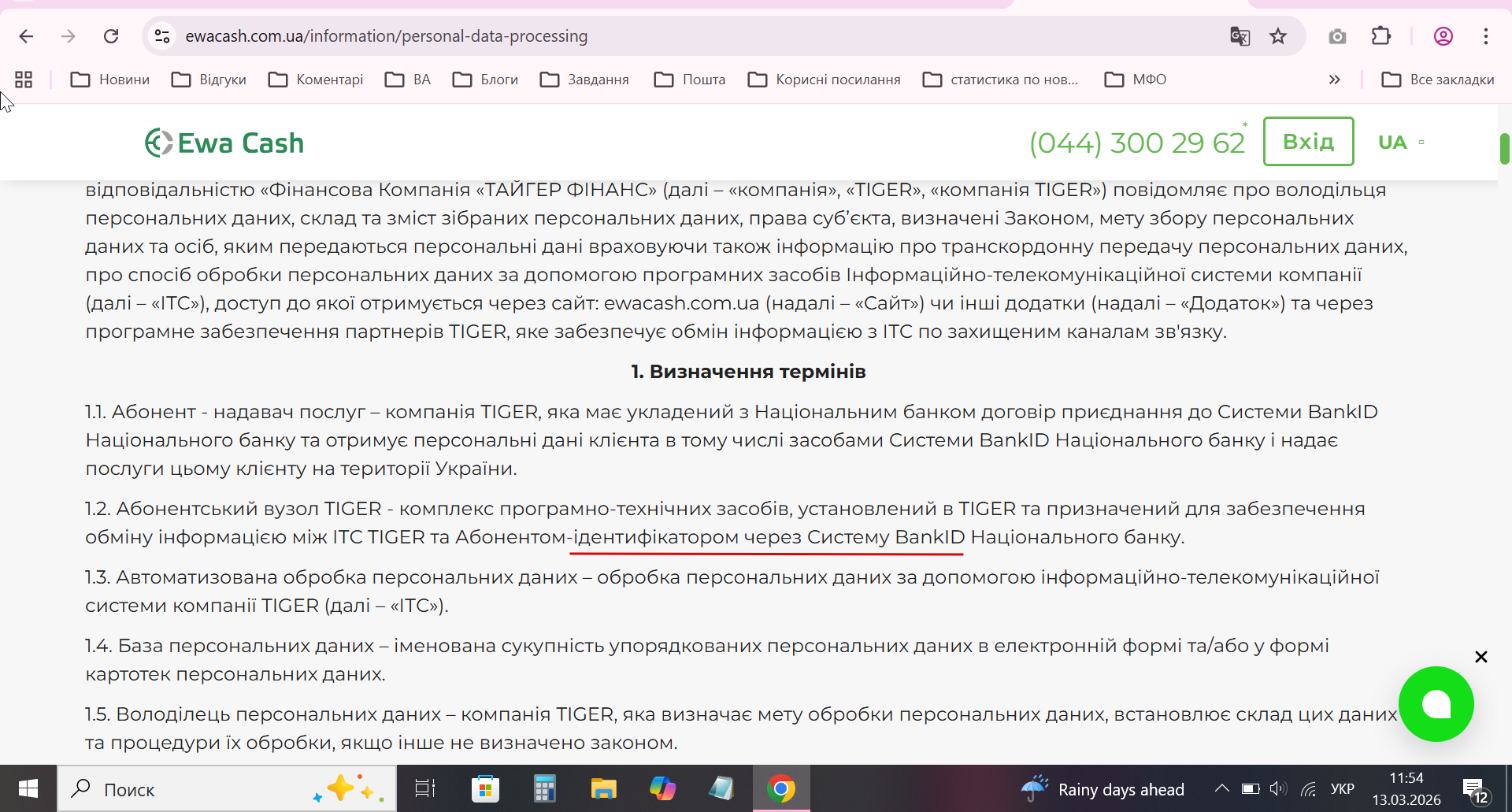This screenshot has height=812, width=1512.
Task: Click paragraph 1.5 Володілець персональних даних
Action: (741, 729)
